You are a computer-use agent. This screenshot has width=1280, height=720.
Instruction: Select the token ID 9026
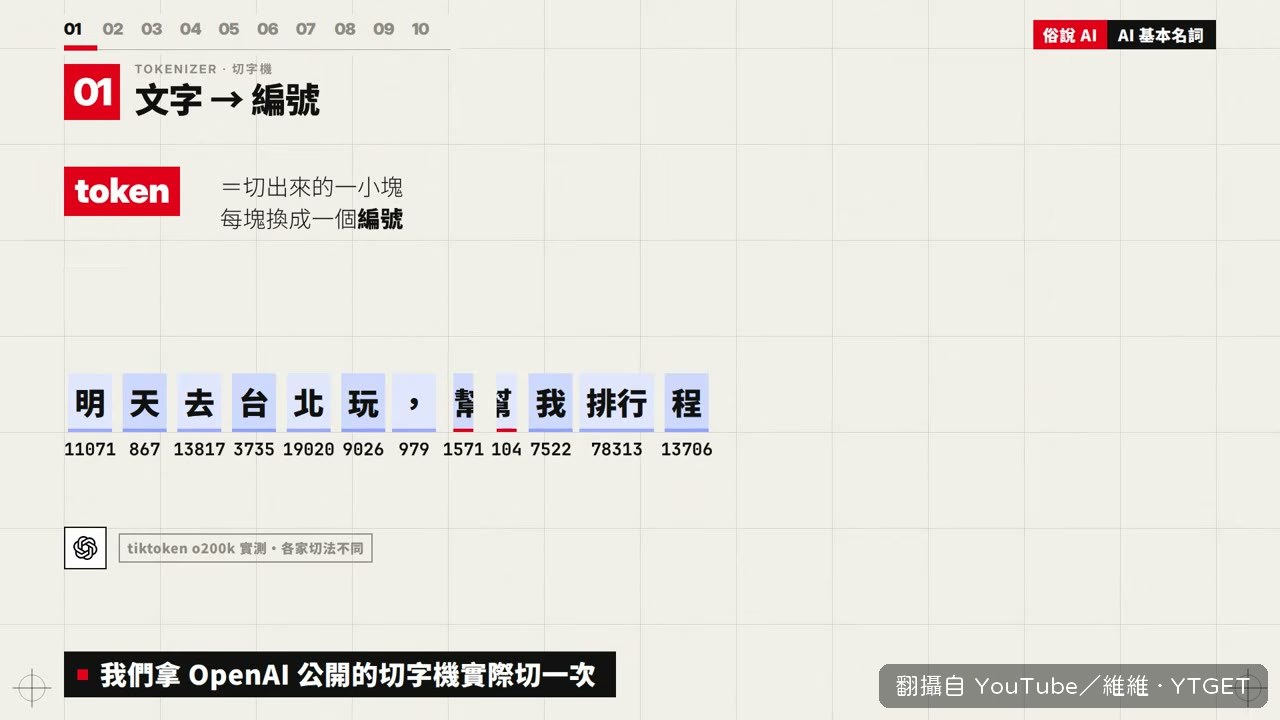[x=363, y=450]
